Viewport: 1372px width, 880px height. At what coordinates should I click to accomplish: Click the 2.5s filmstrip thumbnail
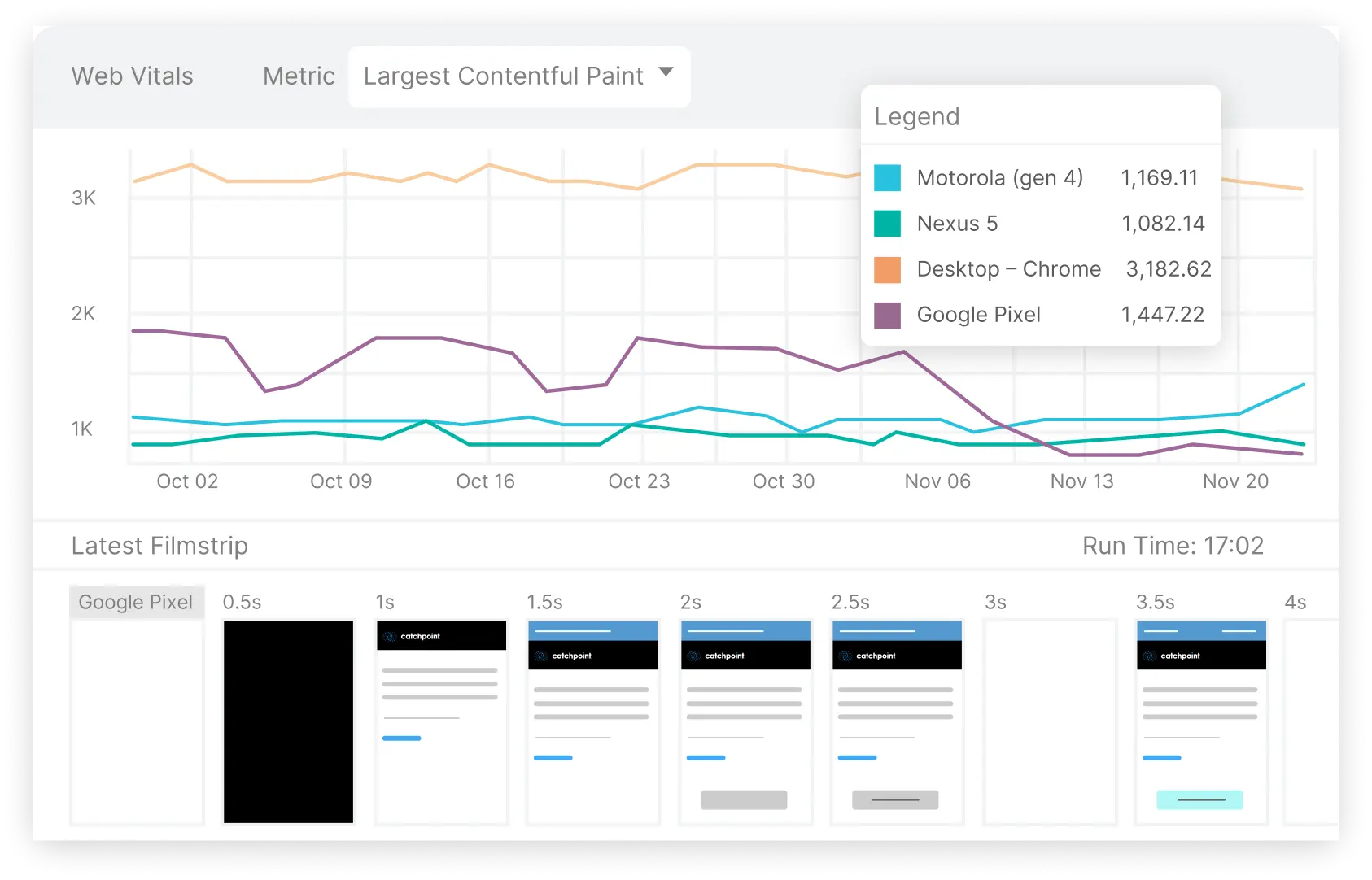(896, 720)
